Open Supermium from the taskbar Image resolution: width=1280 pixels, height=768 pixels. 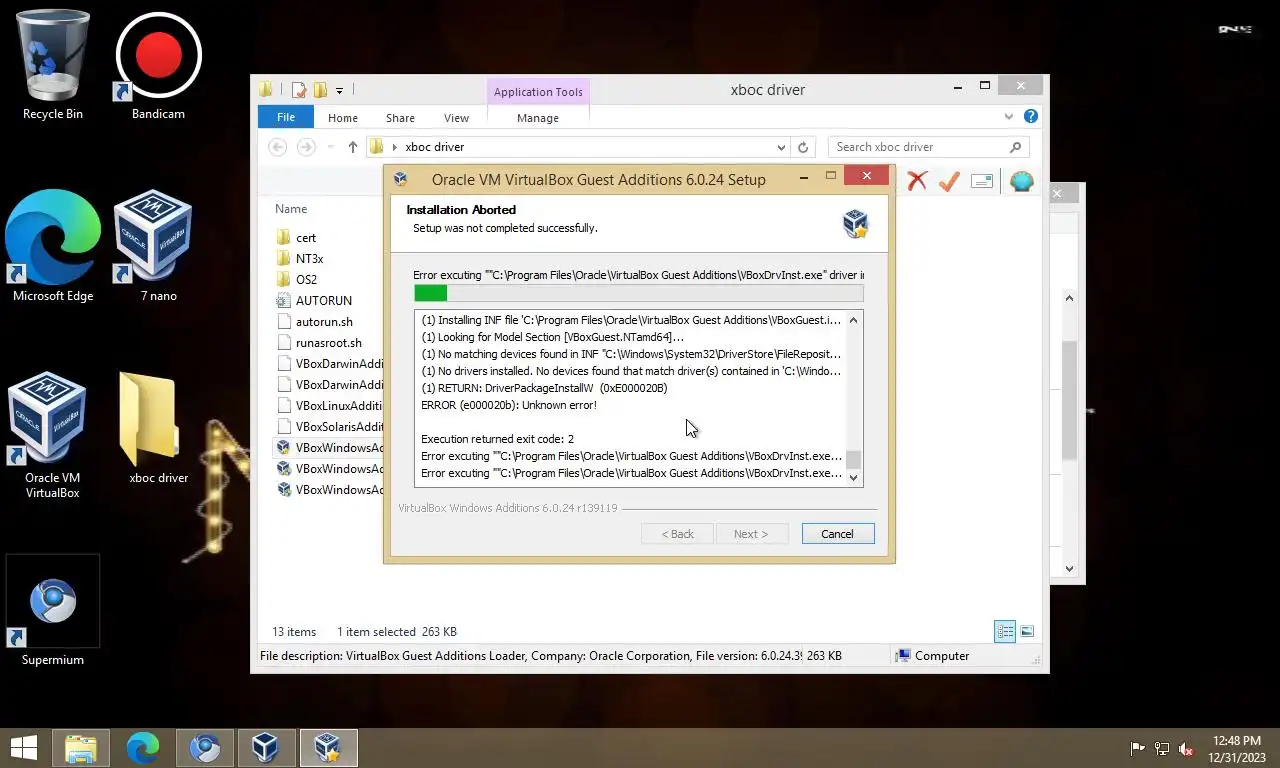pyautogui.click(x=205, y=747)
